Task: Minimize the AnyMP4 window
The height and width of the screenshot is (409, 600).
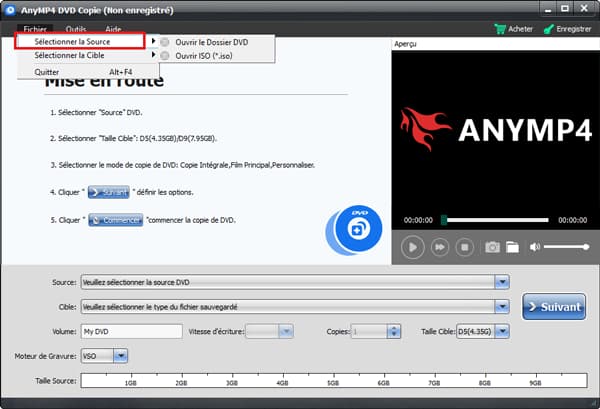Action: (x=548, y=9)
